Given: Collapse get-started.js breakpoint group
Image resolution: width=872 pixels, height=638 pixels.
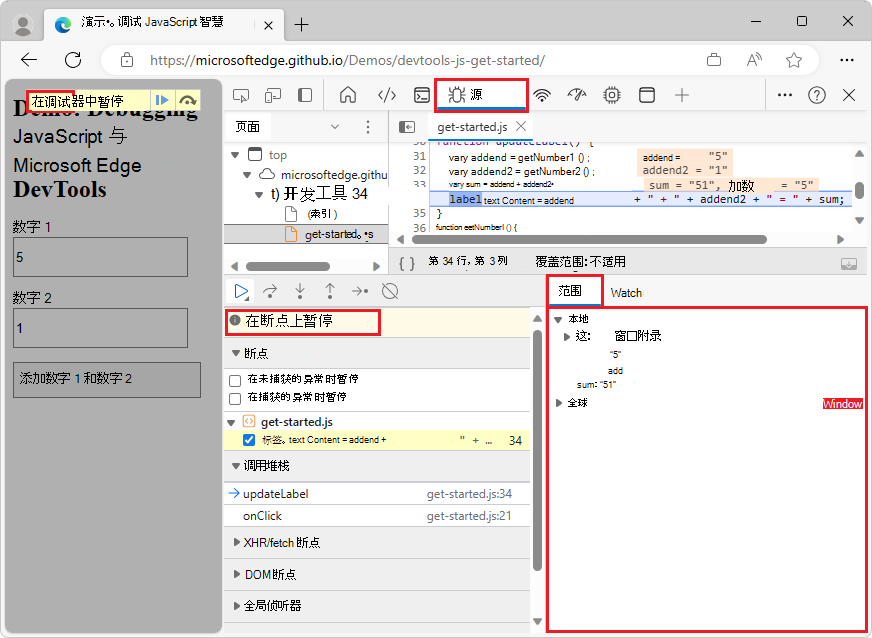Looking at the screenshot, I should click(231, 423).
